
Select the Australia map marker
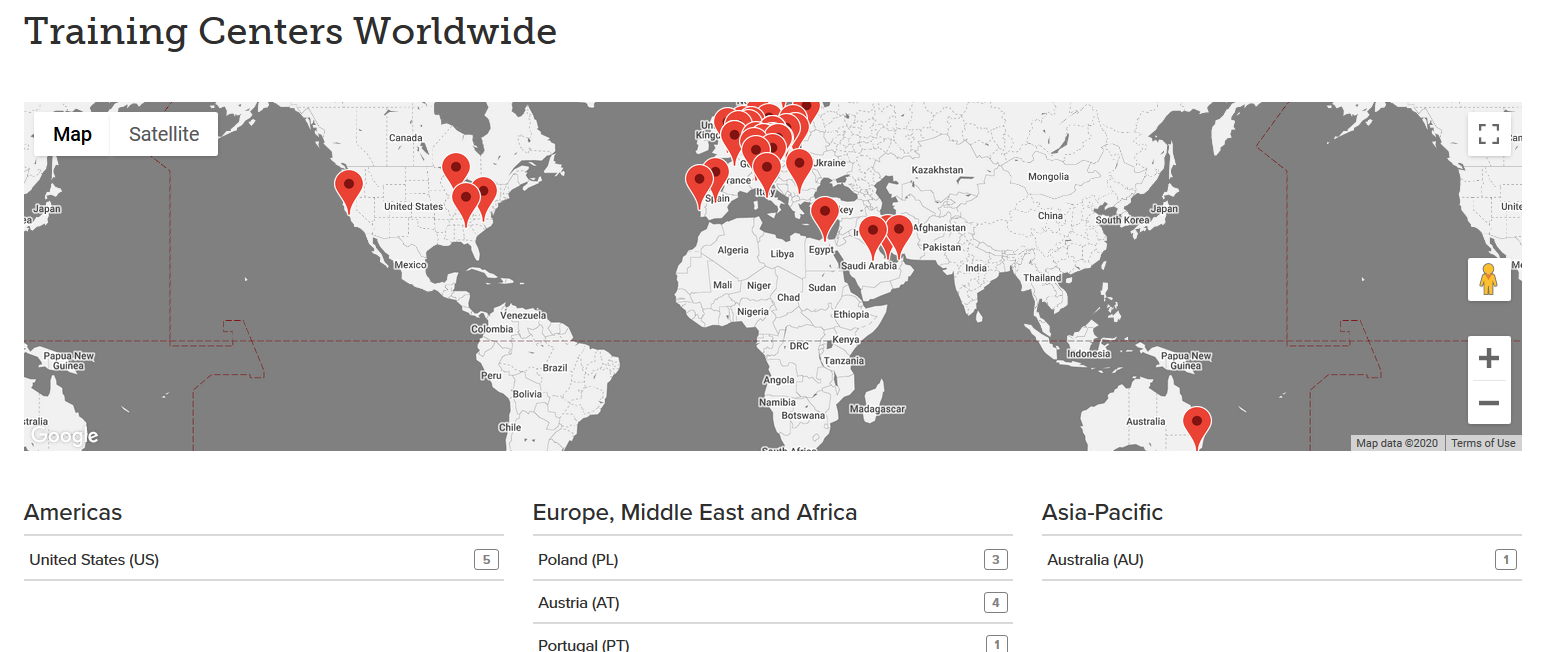click(x=1197, y=427)
